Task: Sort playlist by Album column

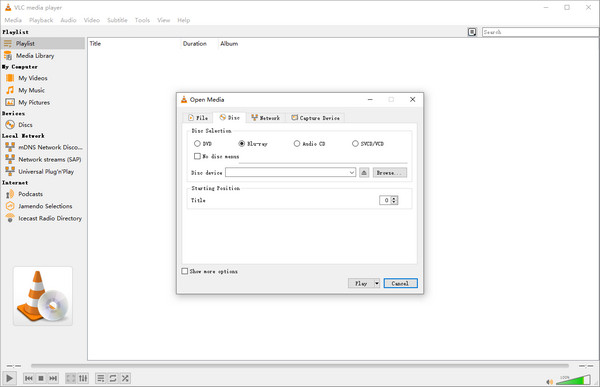Action: coord(229,44)
